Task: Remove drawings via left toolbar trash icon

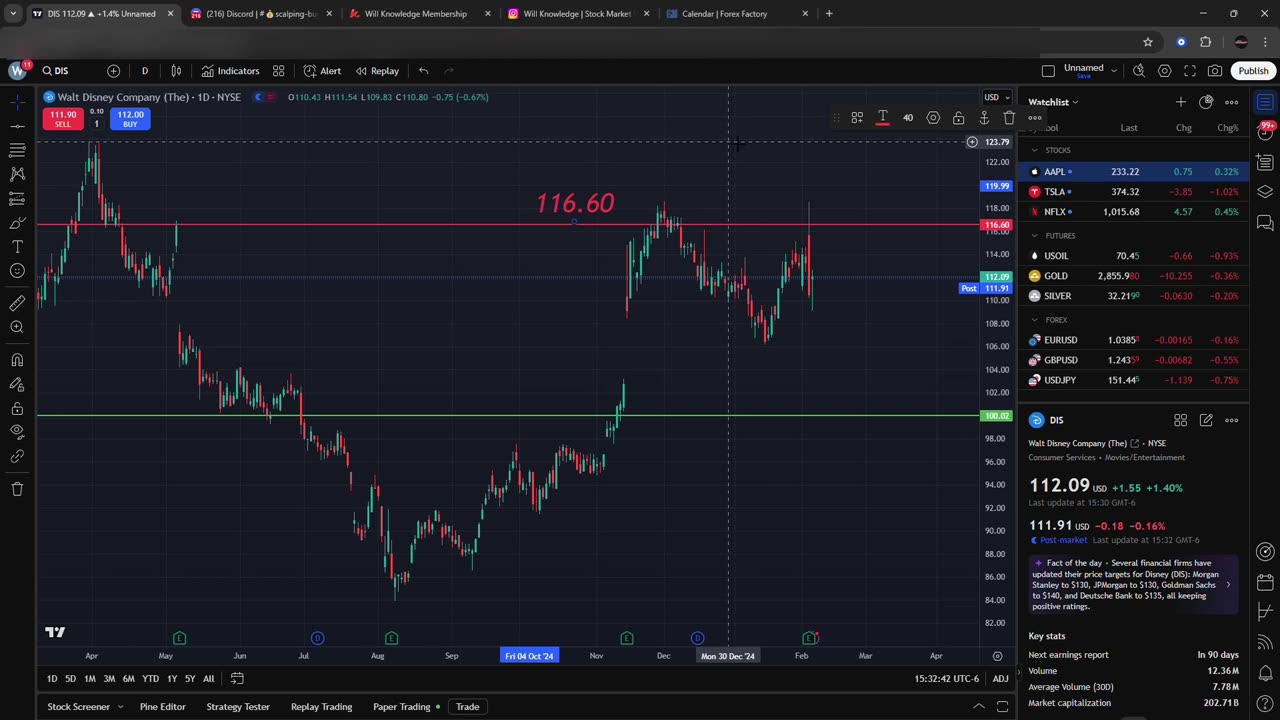Action: (x=17, y=489)
